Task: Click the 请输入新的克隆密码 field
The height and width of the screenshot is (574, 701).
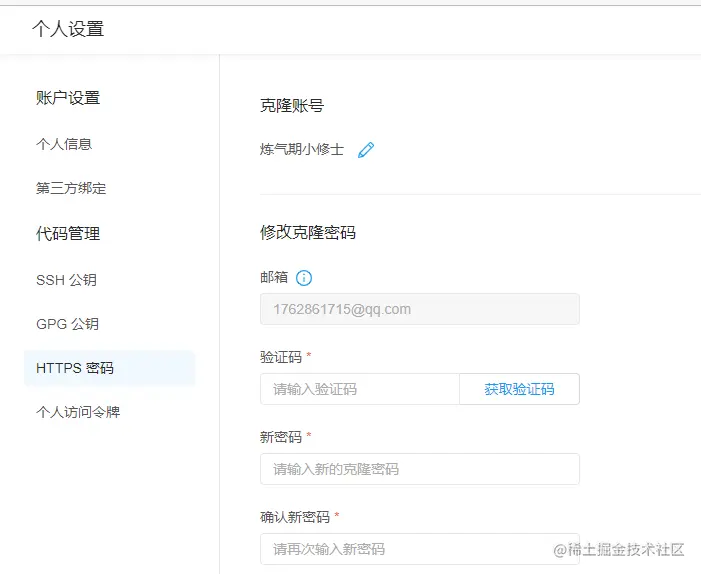Action: click(420, 469)
